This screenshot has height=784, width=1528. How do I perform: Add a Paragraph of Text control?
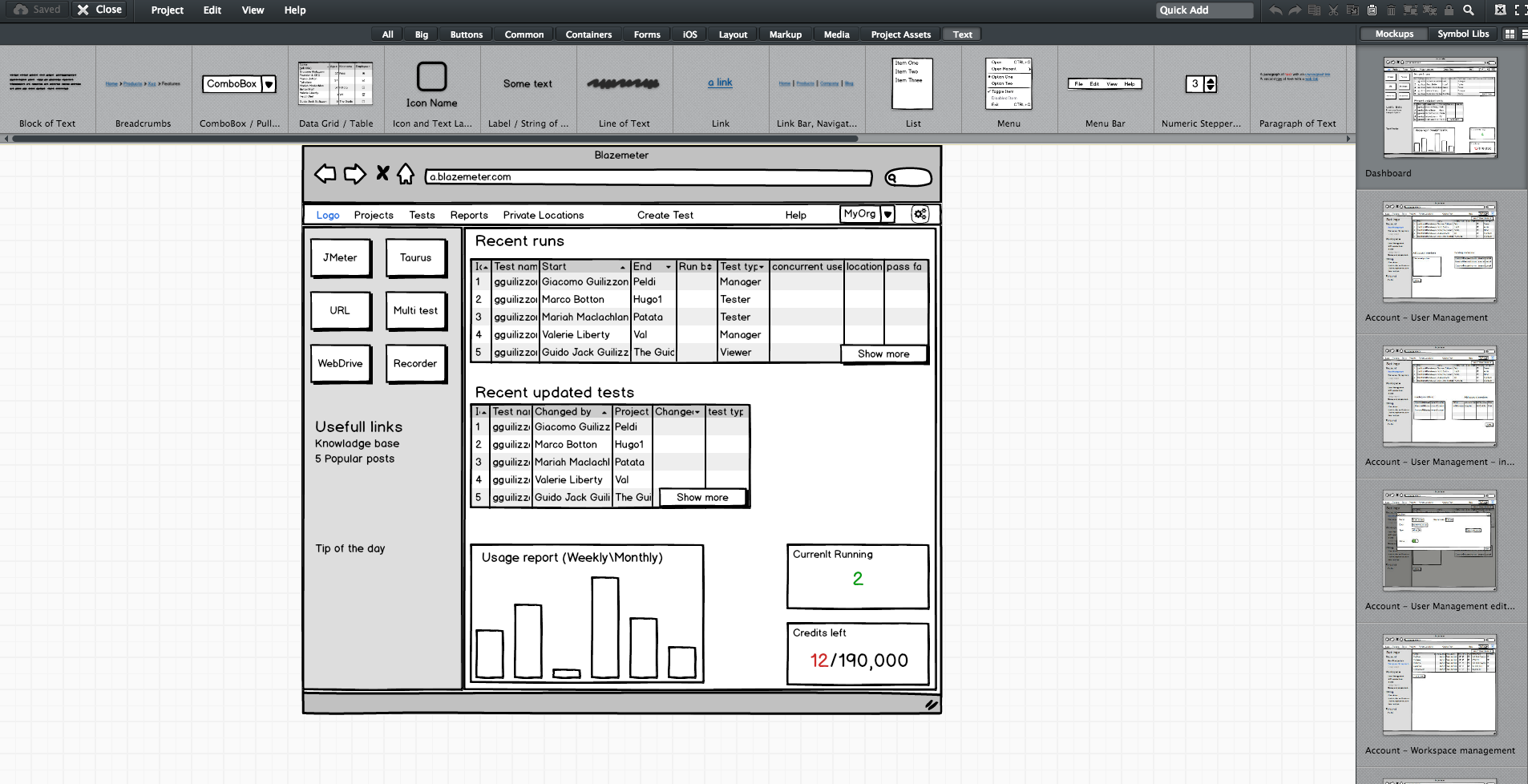pos(1298,89)
